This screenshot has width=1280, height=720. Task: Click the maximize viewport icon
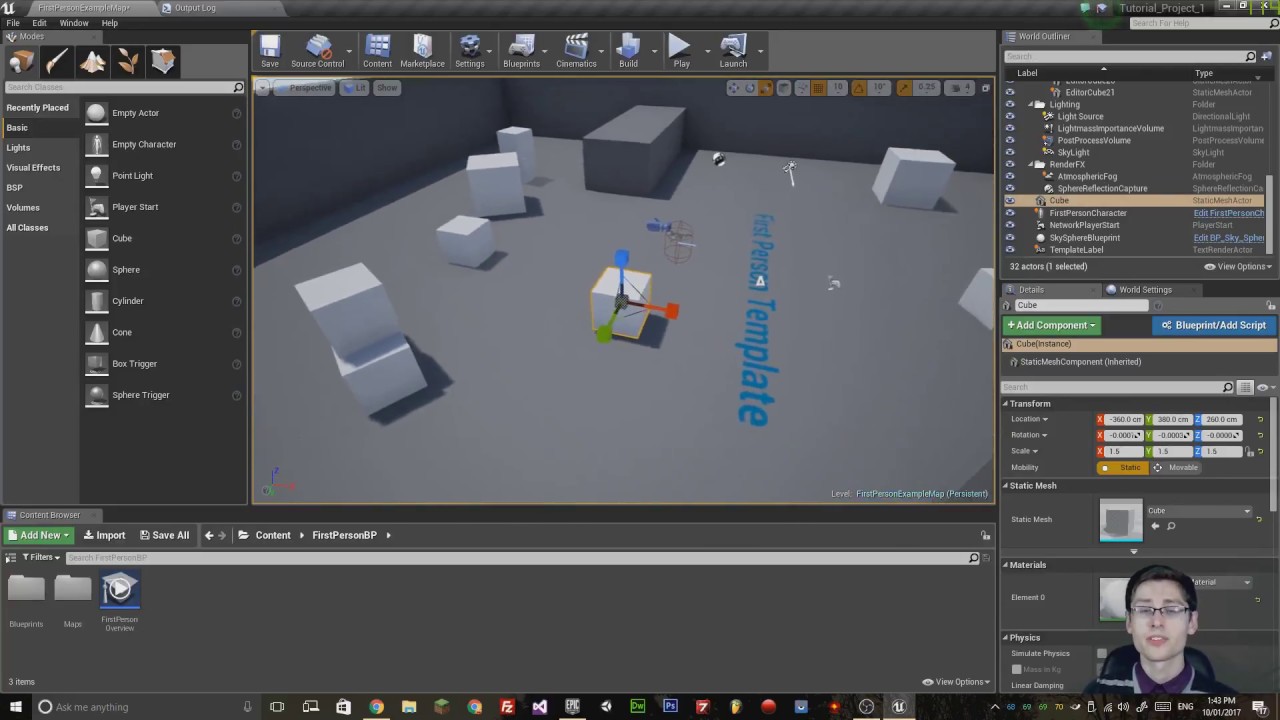(x=985, y=88)
